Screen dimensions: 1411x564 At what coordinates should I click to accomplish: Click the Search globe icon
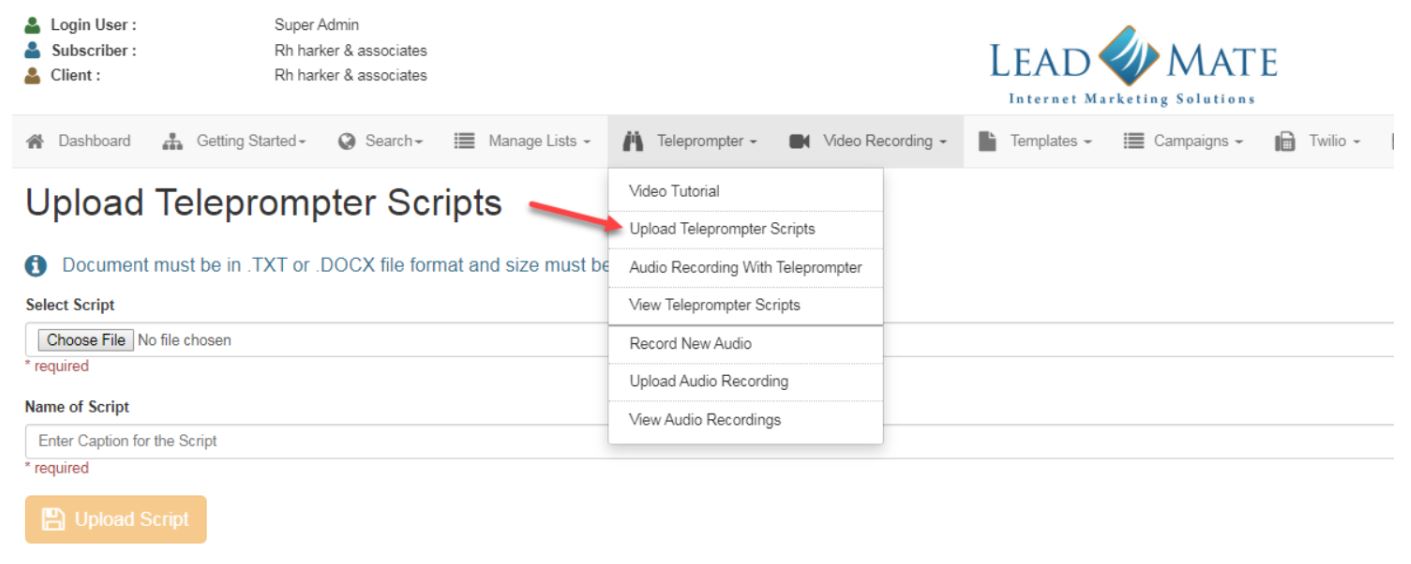click(x=347, y=142)
